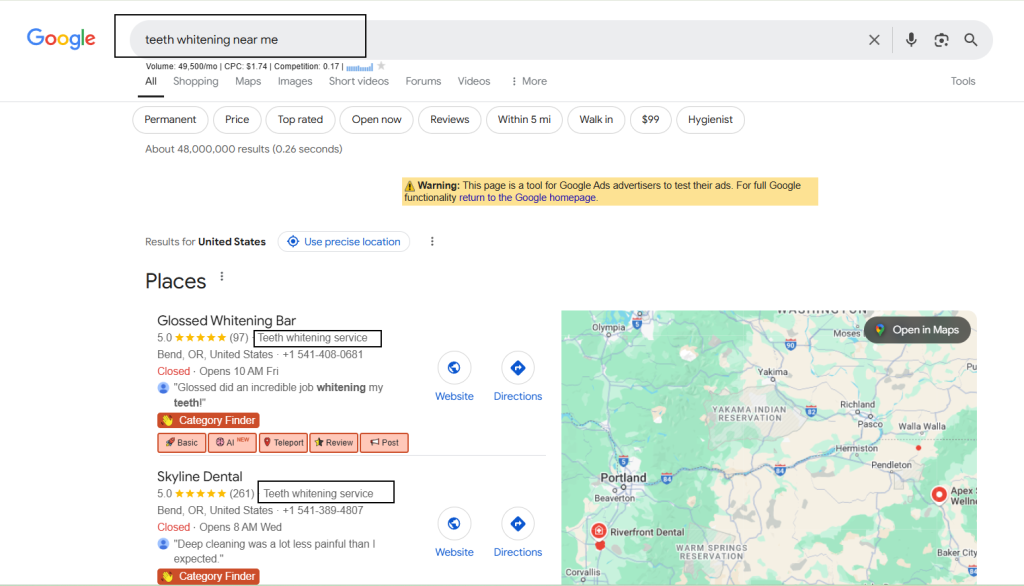
Task: Open the three-dot menu next to Places heading
Action: pos(222,276)
